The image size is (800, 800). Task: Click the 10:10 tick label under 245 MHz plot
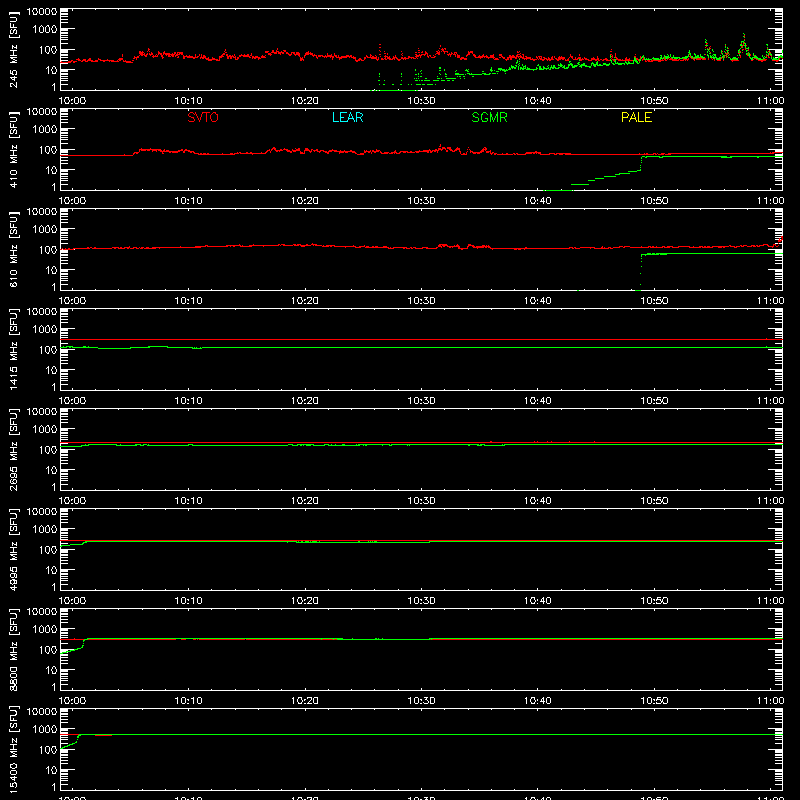(x=189, y=101)
